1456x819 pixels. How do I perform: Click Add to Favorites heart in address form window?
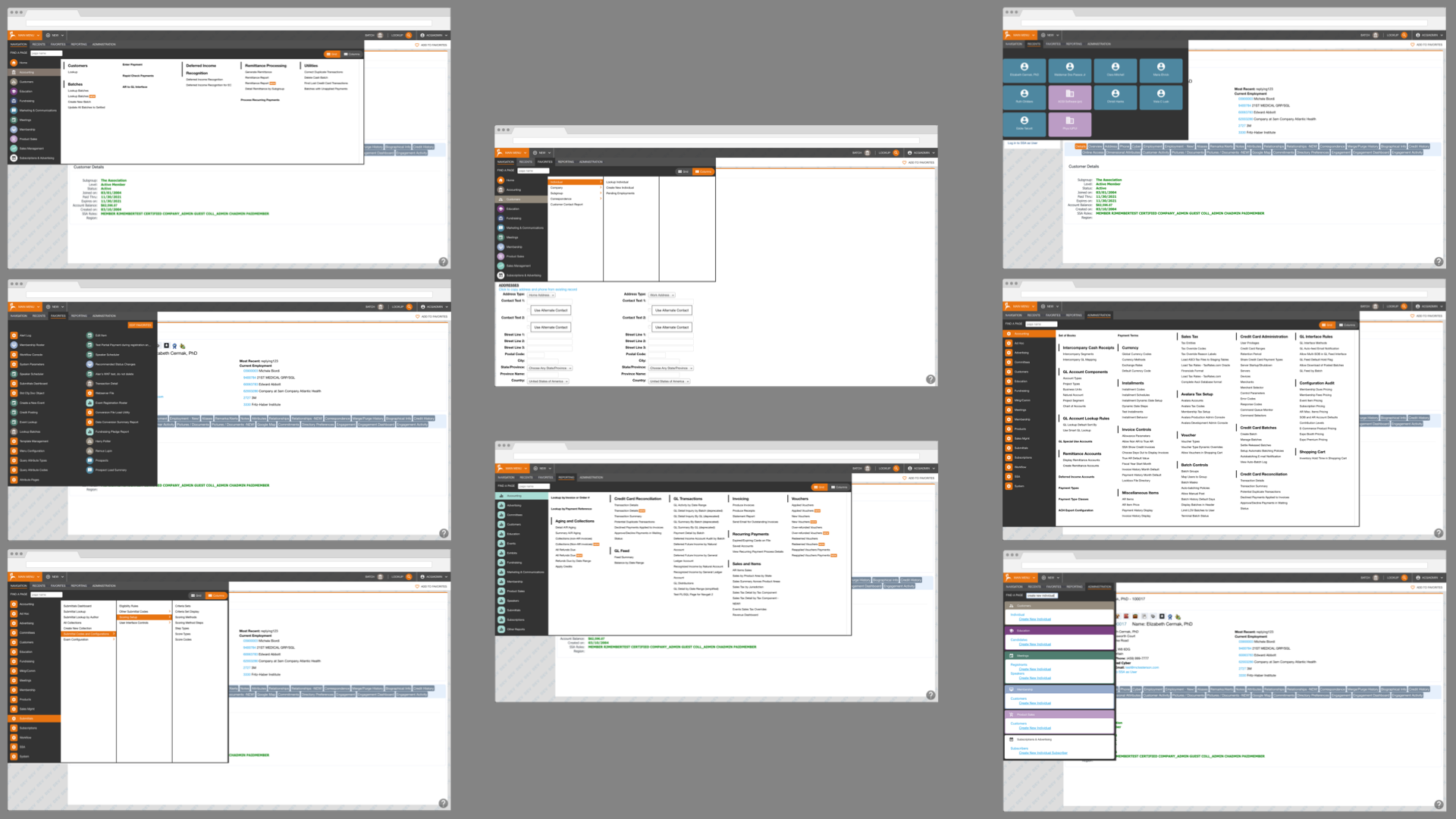[x=905, y=162]
